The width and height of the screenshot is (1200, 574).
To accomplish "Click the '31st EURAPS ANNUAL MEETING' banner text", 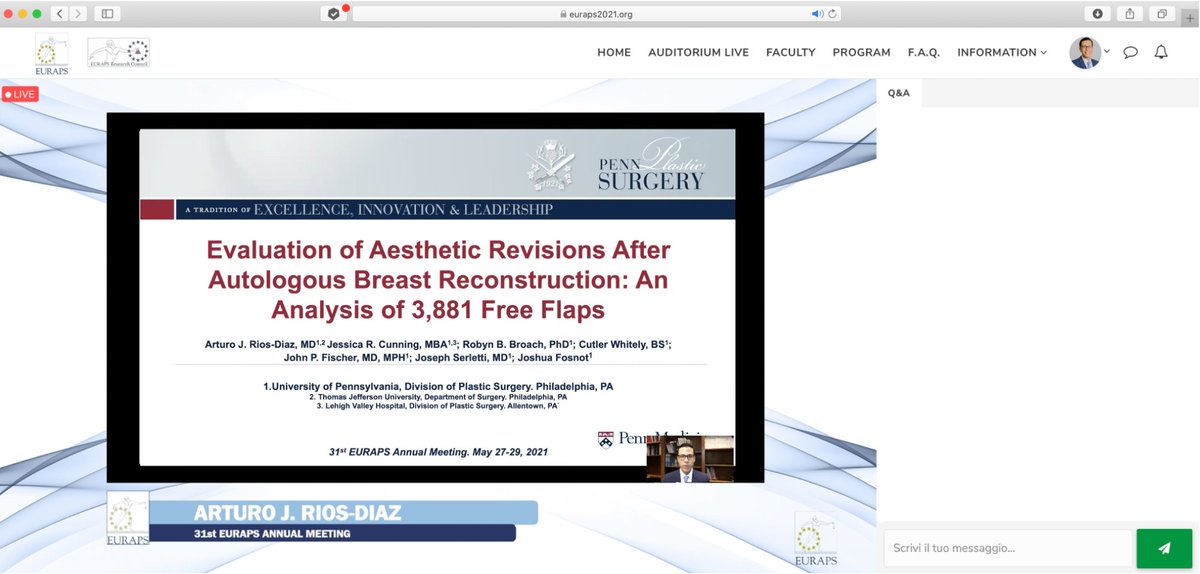I will (272, 534).
